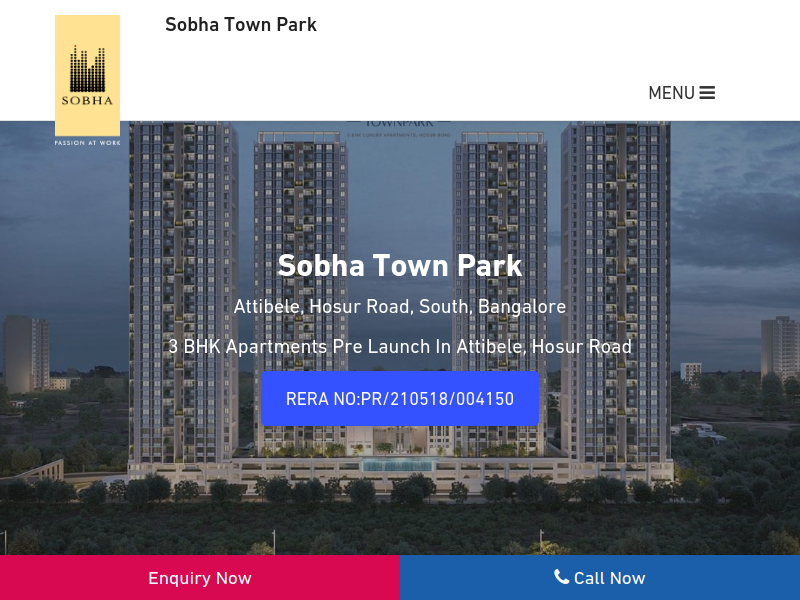Click the central clubhouse entrance between the towers
Image resolution: width=800 pixels, height=600 pixels.
pyautogui.click(x=396, y=440)
